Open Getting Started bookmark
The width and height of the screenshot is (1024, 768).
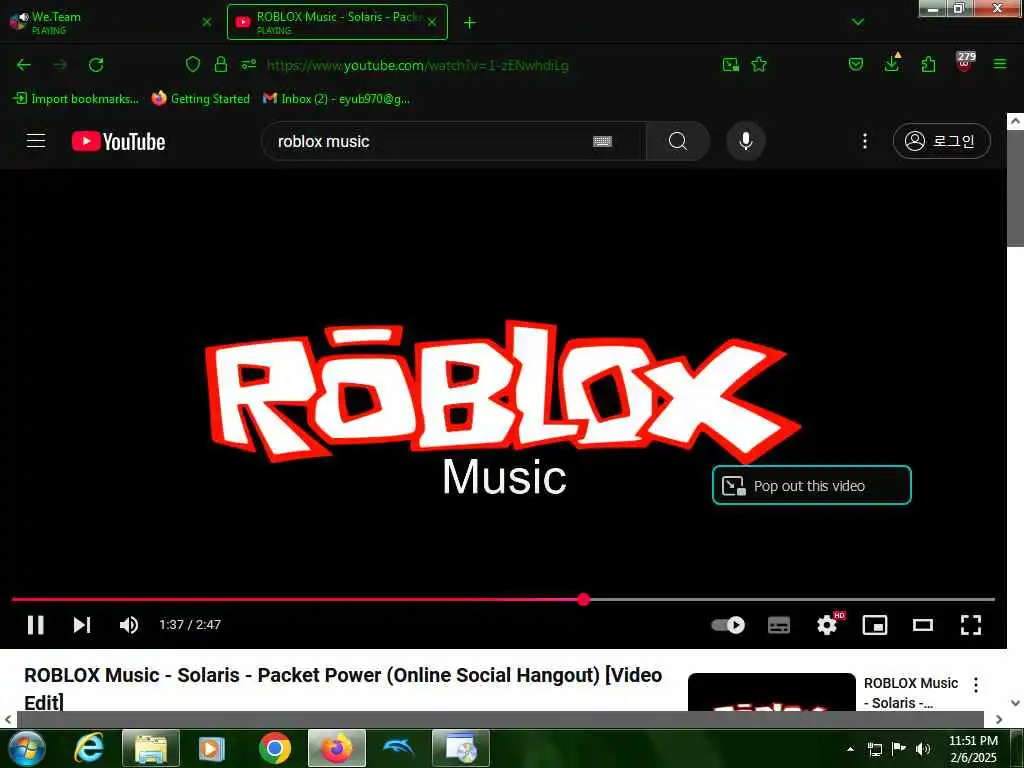pyautogui.click(x=200, y=99)
